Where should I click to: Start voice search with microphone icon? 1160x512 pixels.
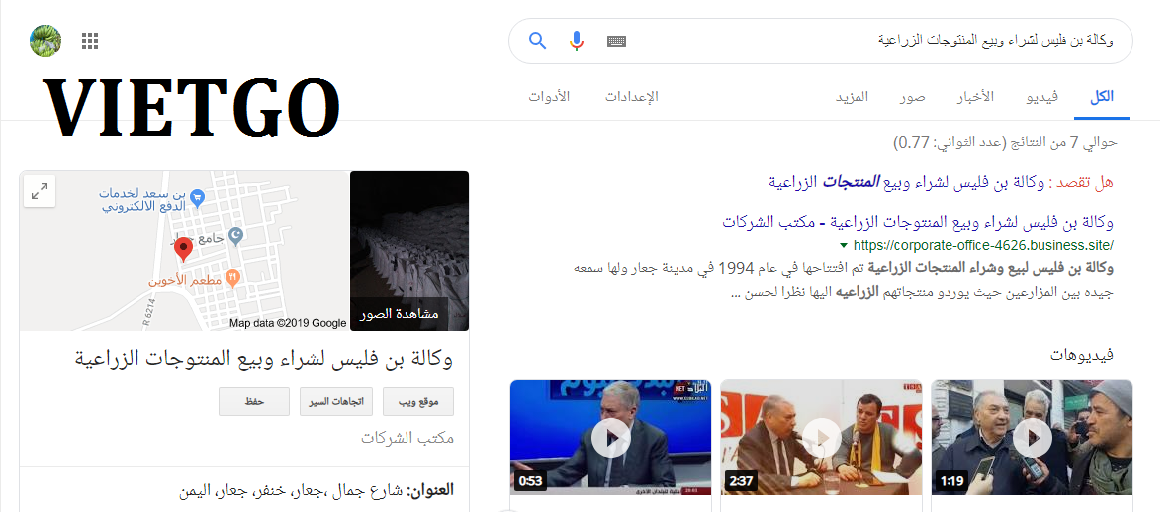[577, 41]
